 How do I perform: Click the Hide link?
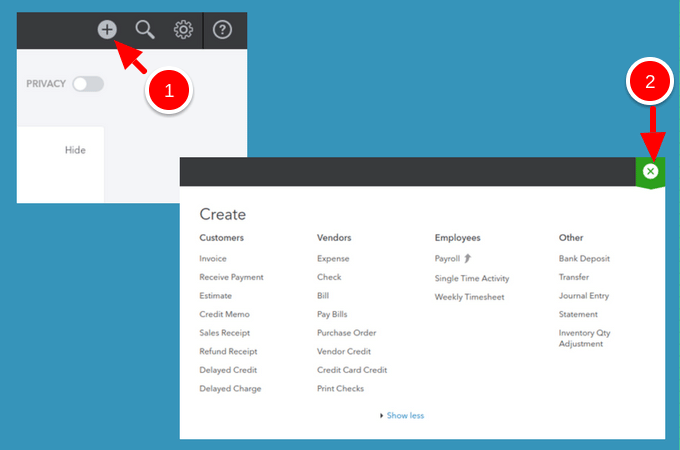point(75,150)
